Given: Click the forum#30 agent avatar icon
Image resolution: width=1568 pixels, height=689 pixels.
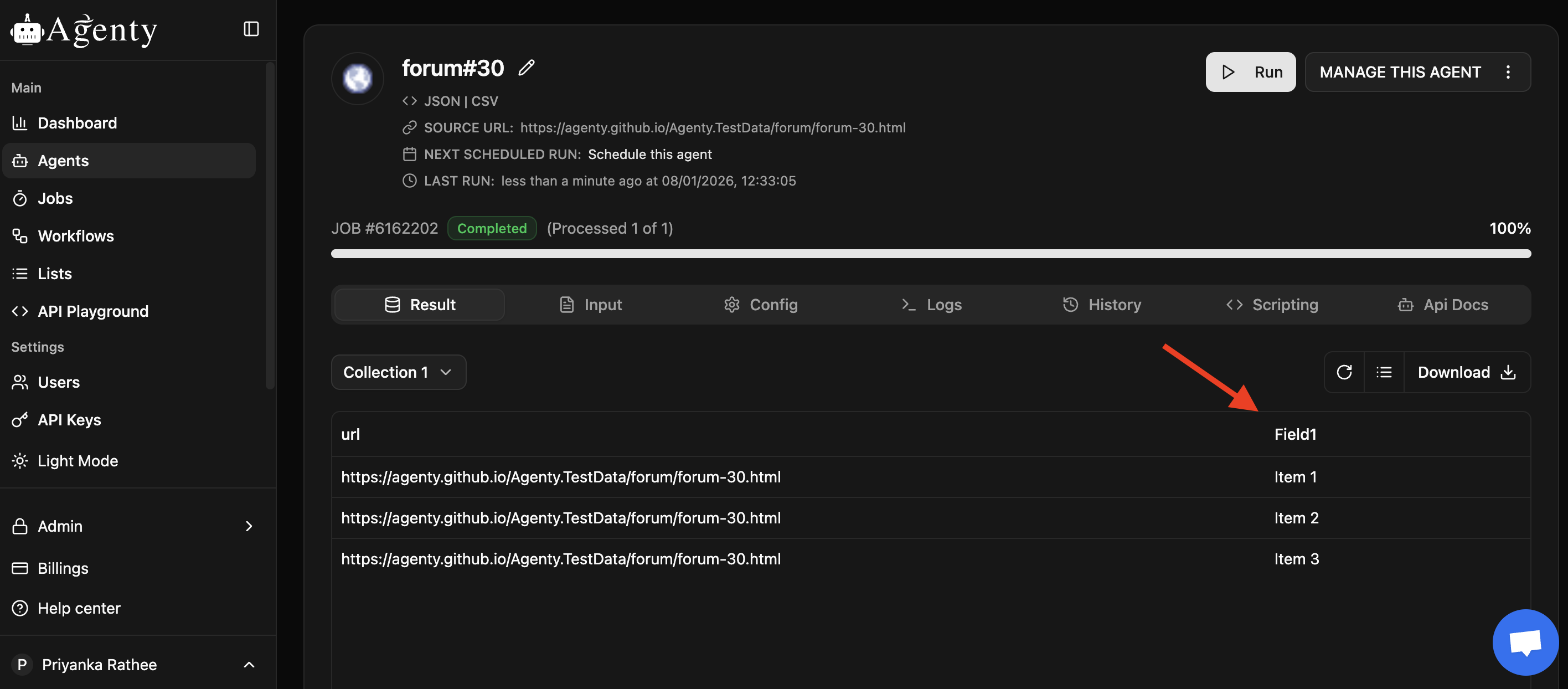Looking at the screenshot, I should click(x=357, y=79).
